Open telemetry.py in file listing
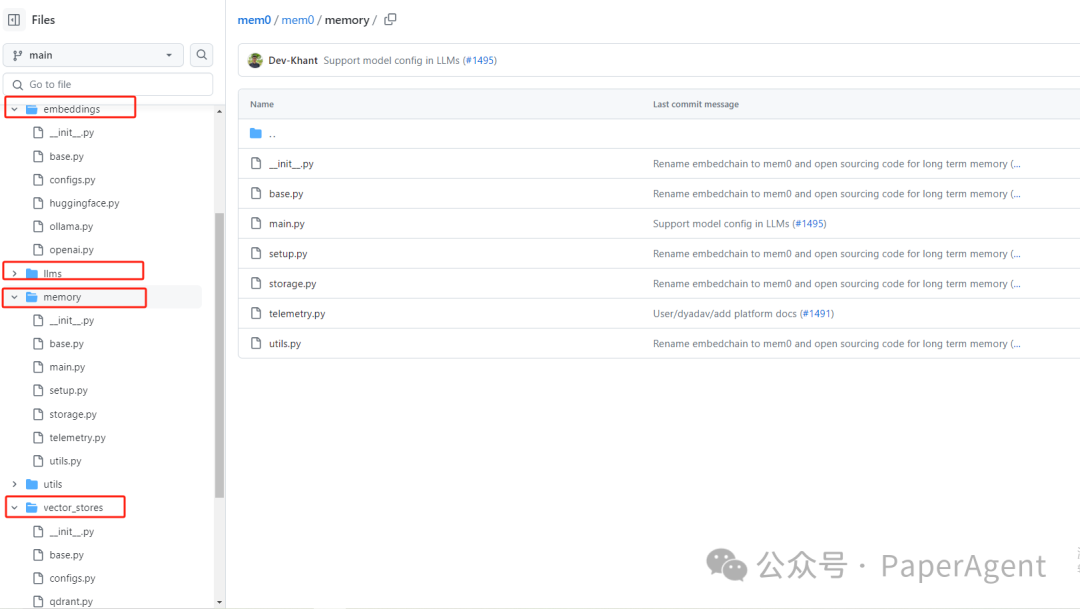 (297, 313)
